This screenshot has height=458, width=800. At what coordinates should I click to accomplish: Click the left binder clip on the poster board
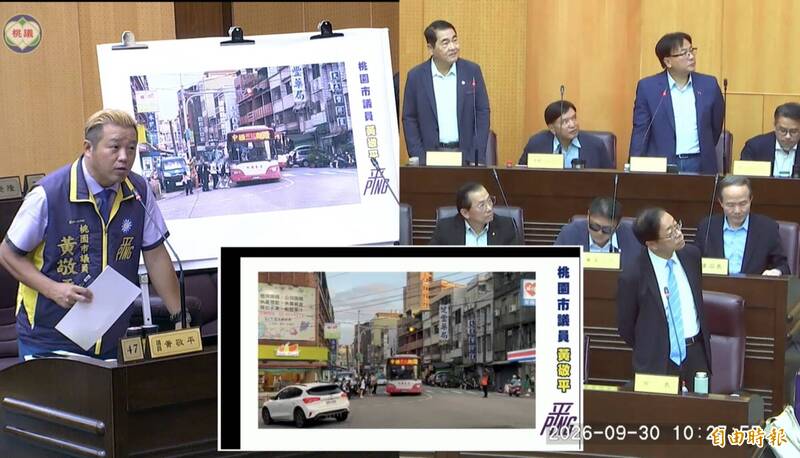tap(129, 41)
